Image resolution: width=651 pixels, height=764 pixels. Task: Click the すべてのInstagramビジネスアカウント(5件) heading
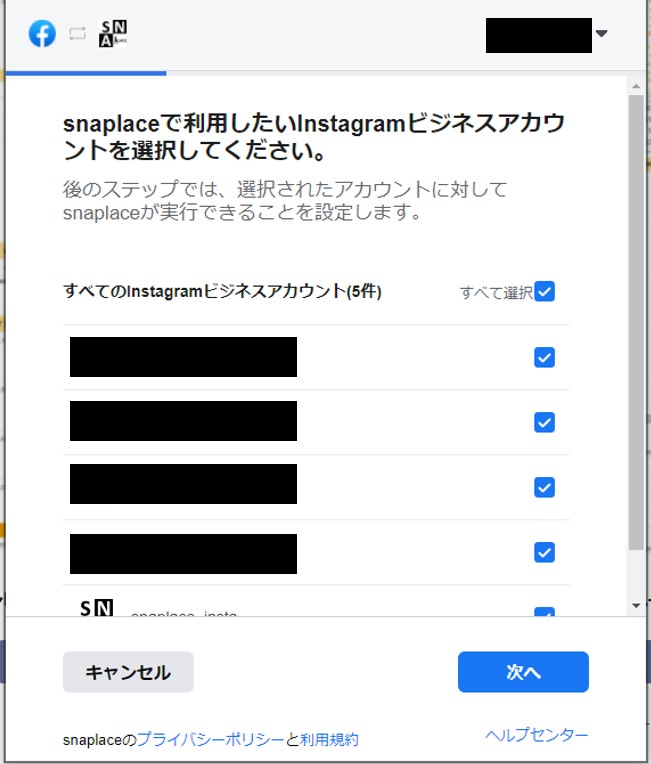222,291
